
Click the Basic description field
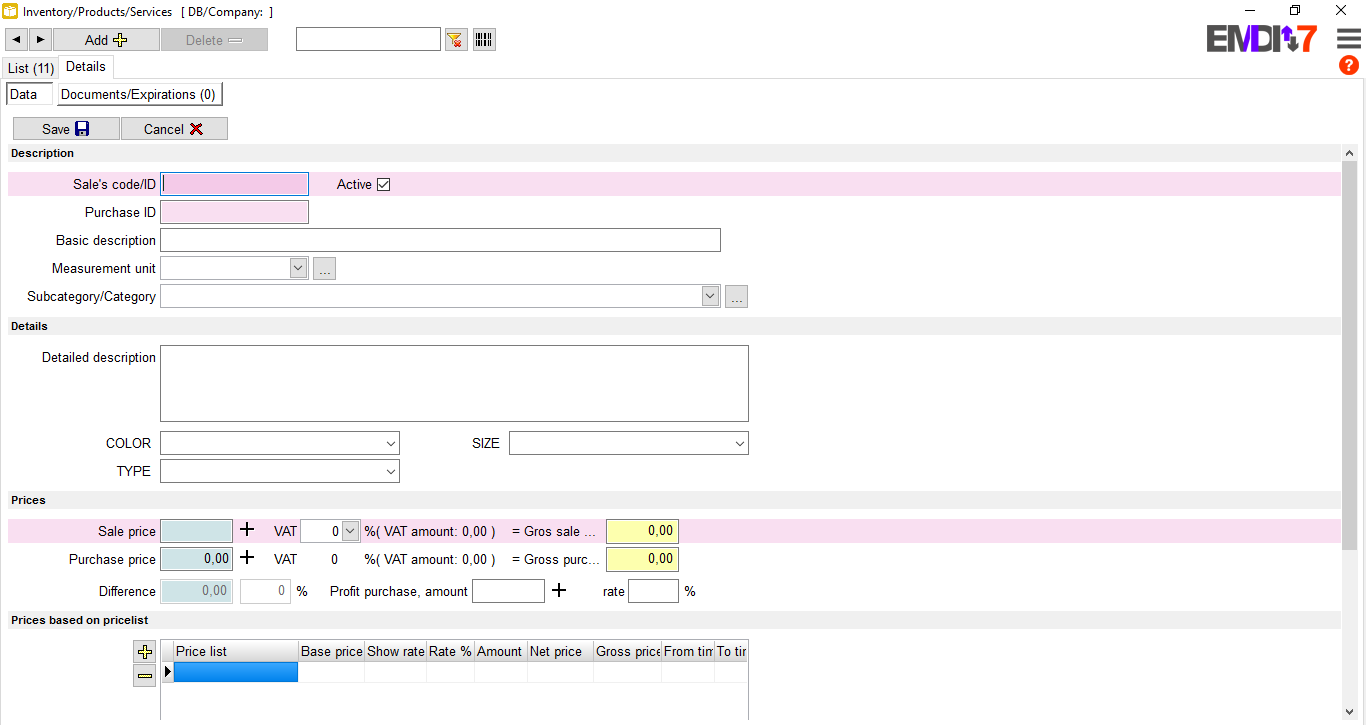click(440, 240)
